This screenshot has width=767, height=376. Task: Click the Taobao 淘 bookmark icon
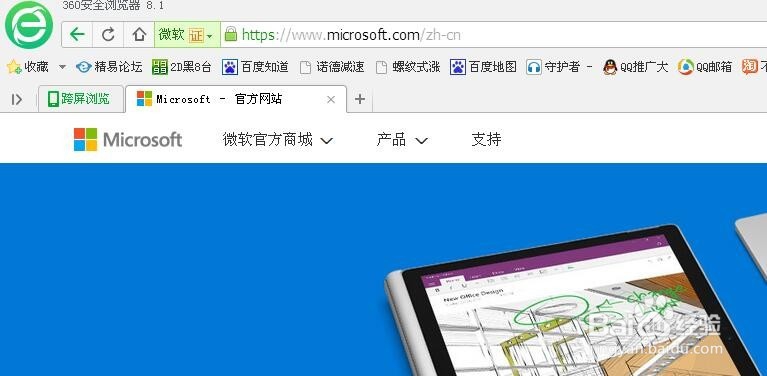point(749,67)
